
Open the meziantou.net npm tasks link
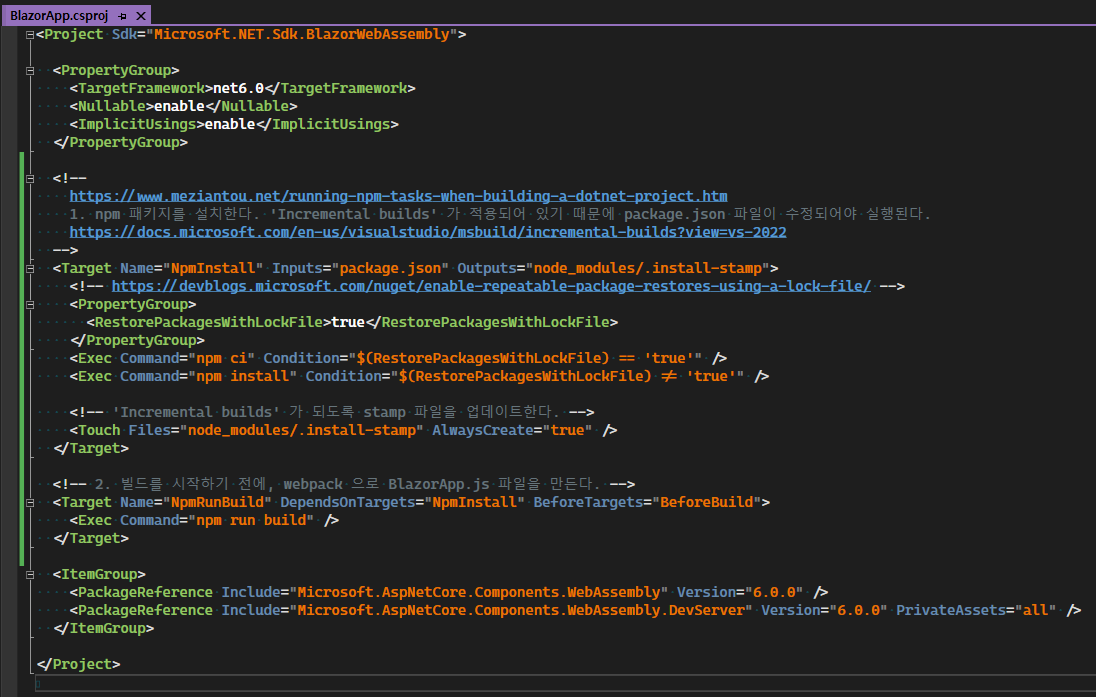point(398,196)
